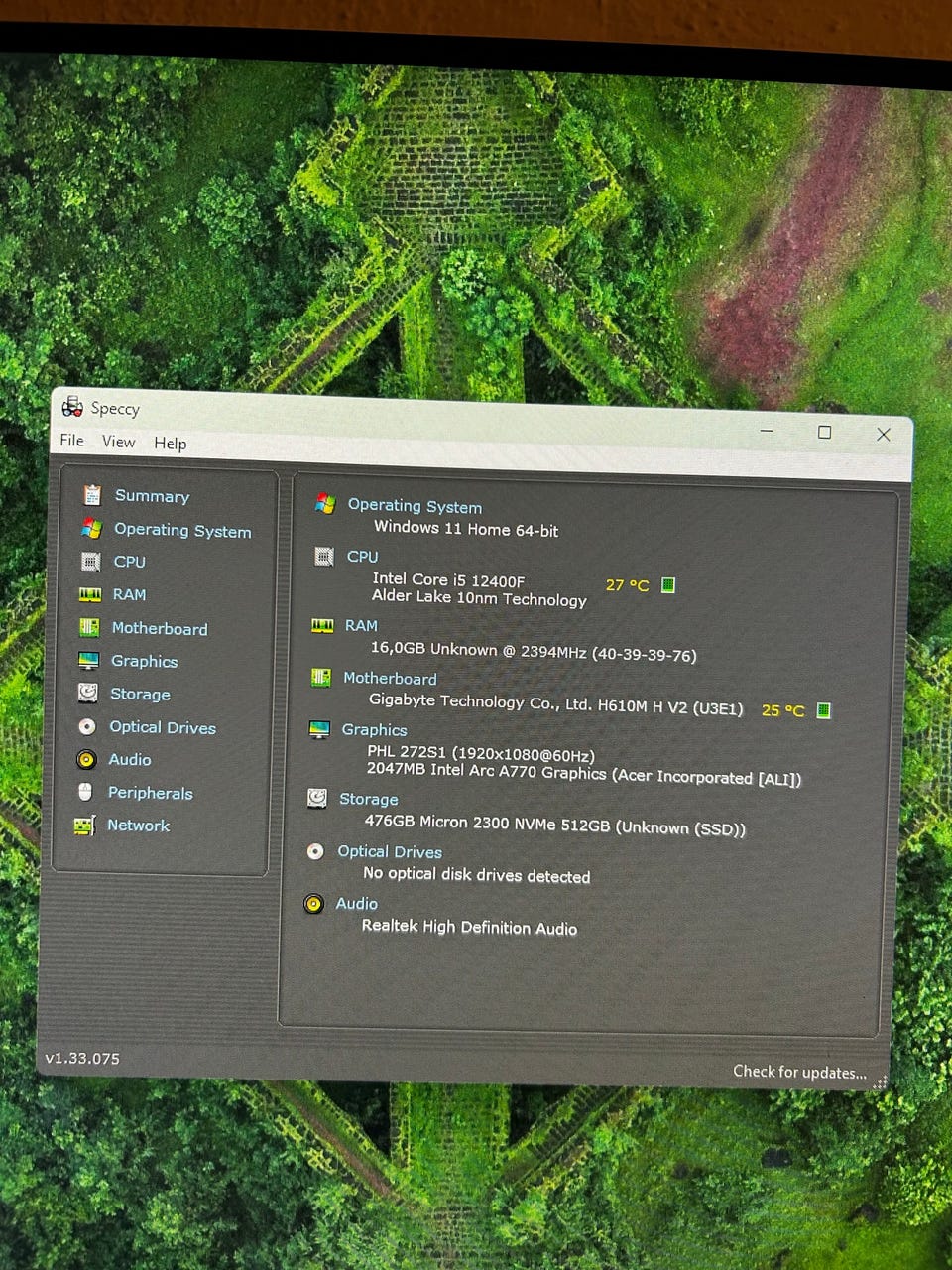The image size is (952, 1270).
Task: Click the CPU chip icon in sidebar
Action: [90, 562]
